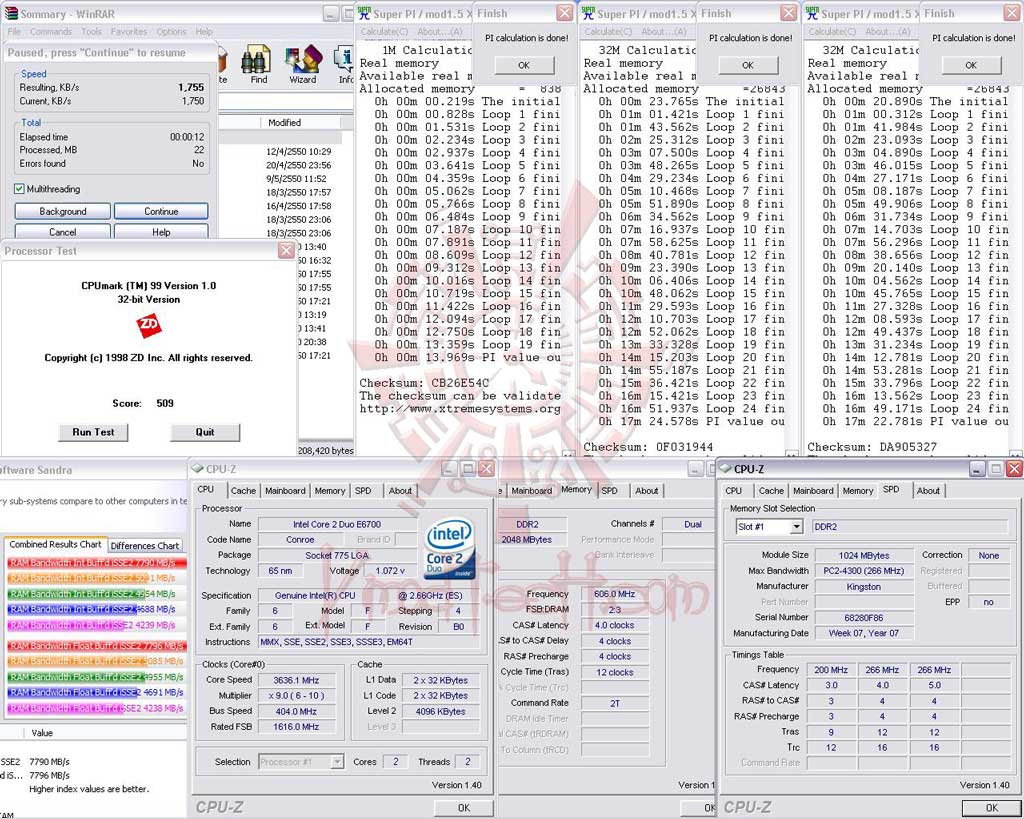Click Cancel in the WinRAR progress dialog
This screenshot has width=1024, height=819.
coord(63,231)
